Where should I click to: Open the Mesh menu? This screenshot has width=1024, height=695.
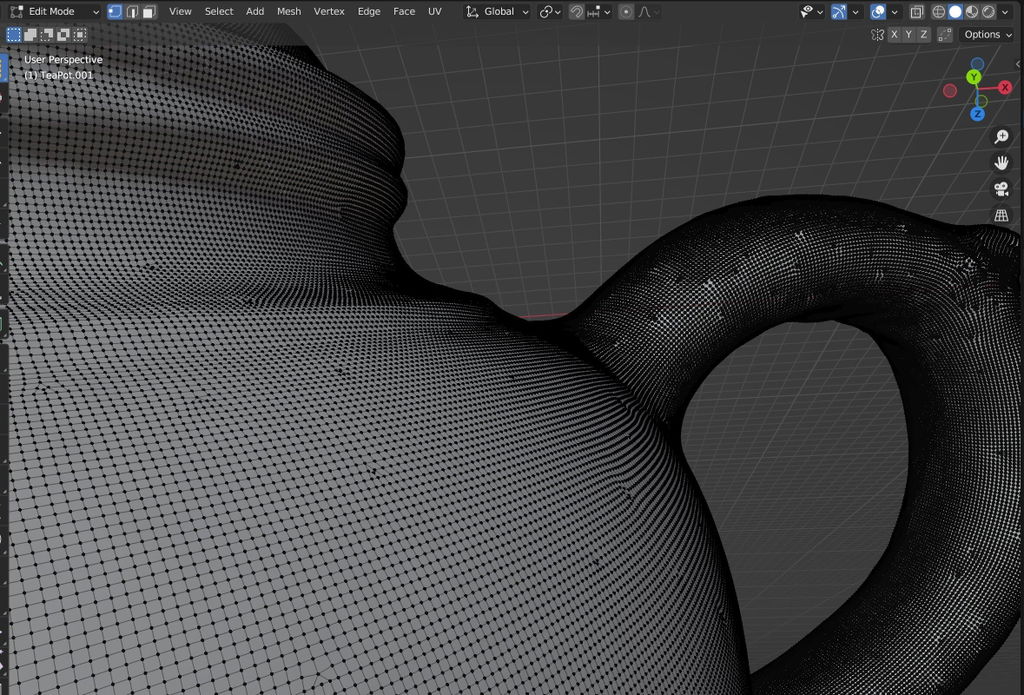289,11
